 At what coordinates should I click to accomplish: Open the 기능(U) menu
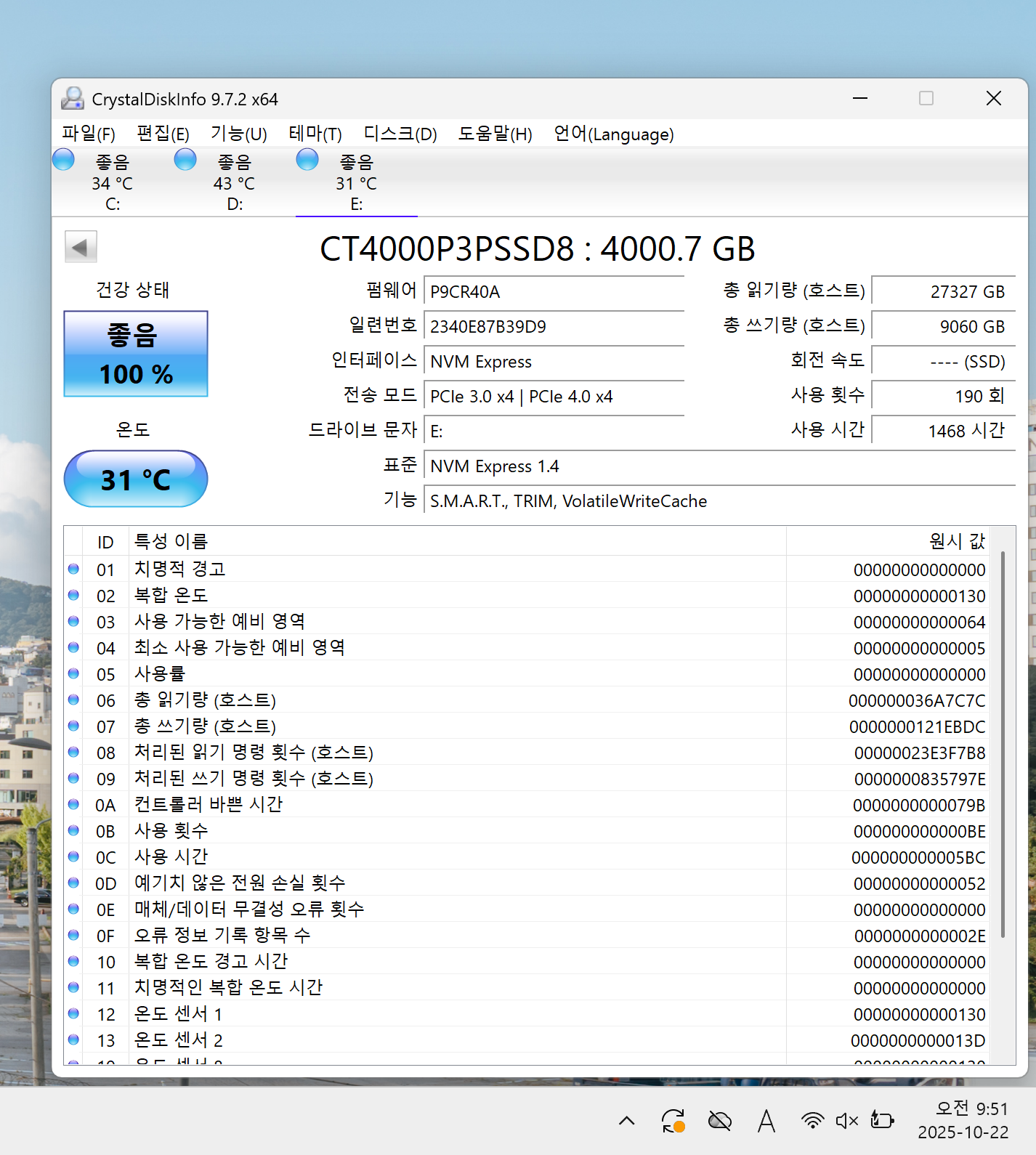point(238,134)
